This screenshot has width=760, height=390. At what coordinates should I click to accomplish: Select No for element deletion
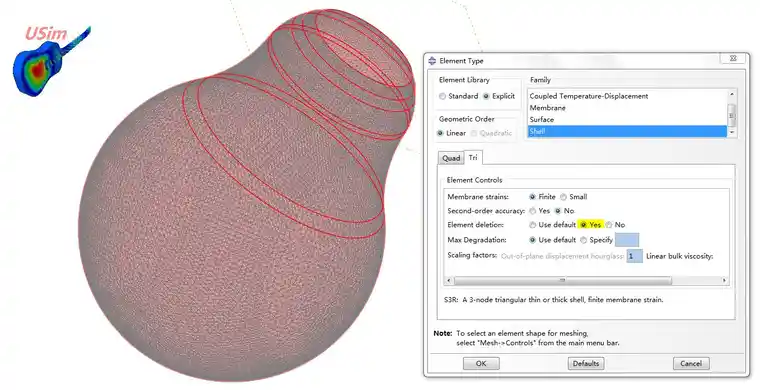(609, 225)
